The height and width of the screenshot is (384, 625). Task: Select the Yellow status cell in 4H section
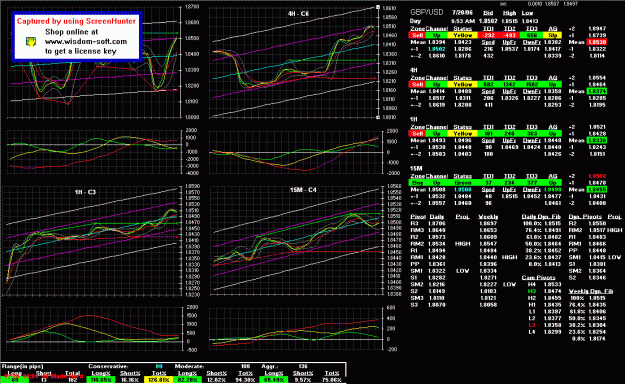[x=462, y=85]
